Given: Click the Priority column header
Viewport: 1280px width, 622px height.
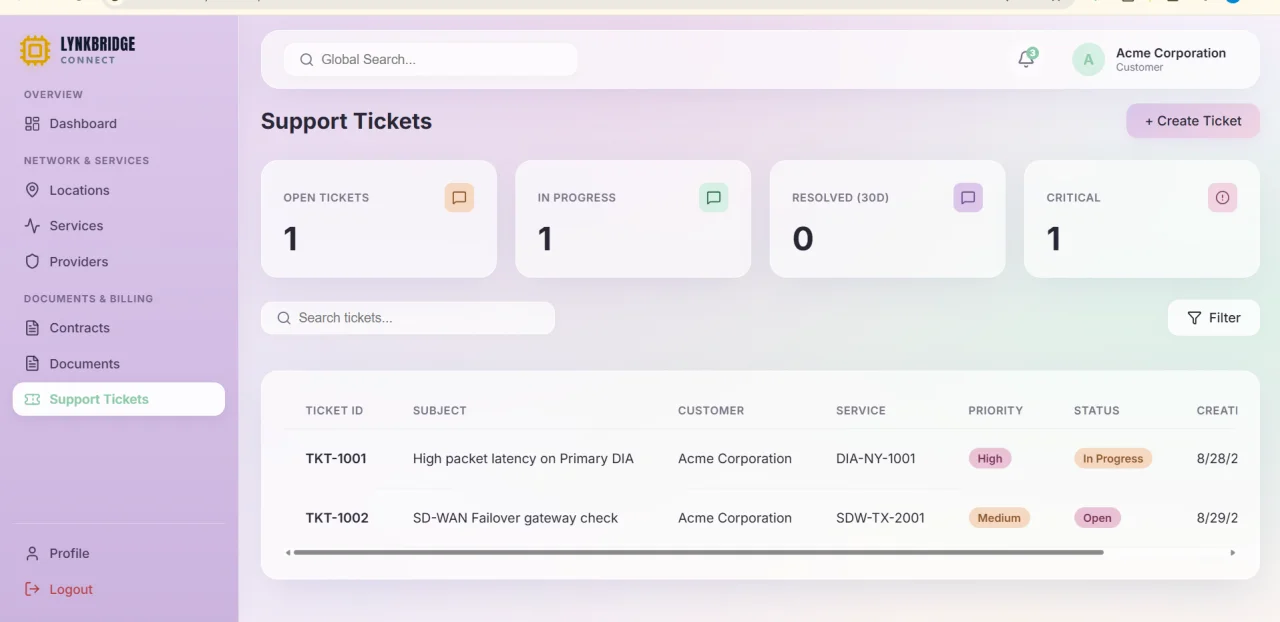Looking at the screenshot, I should tap(995, 411).
